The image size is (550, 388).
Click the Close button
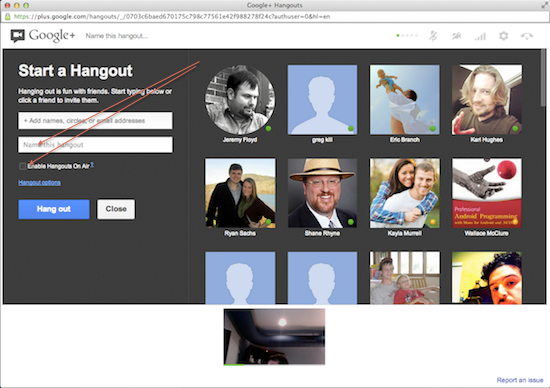pos(116,209)
